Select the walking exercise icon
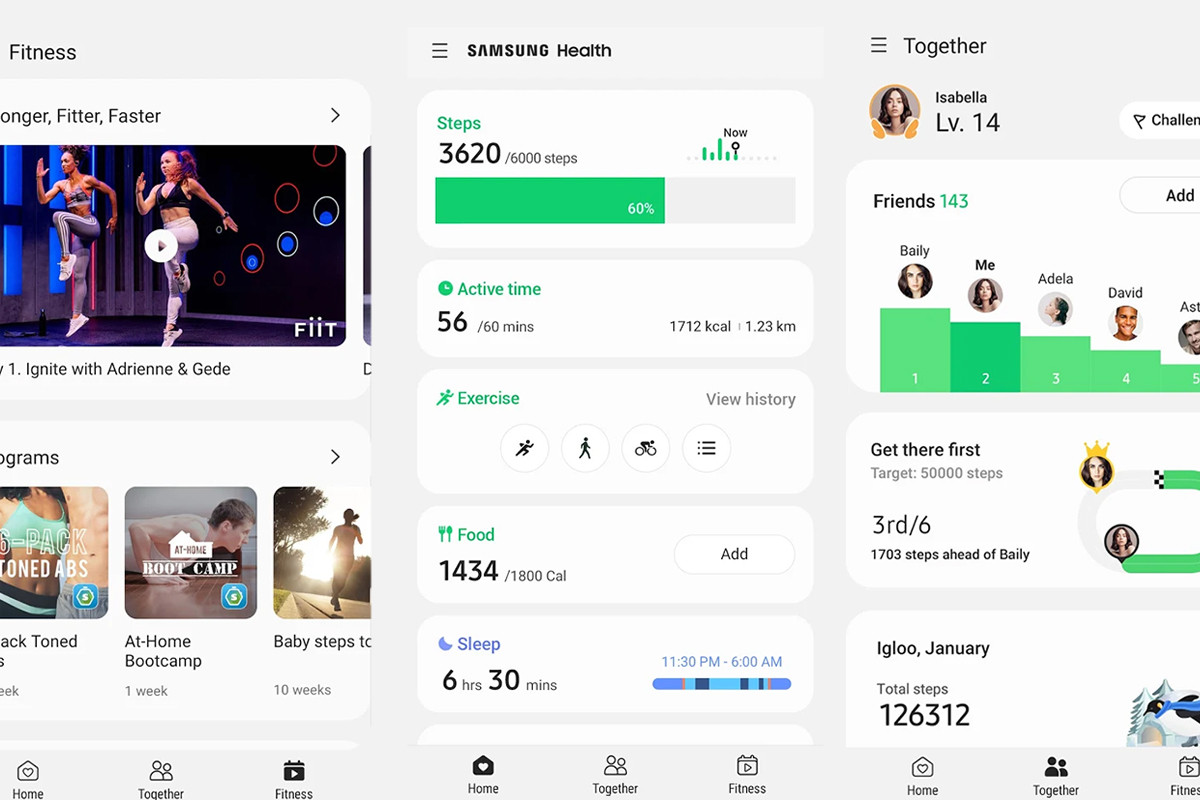The height and width of the screenshot is (800, 1200). tap(585, 449)
